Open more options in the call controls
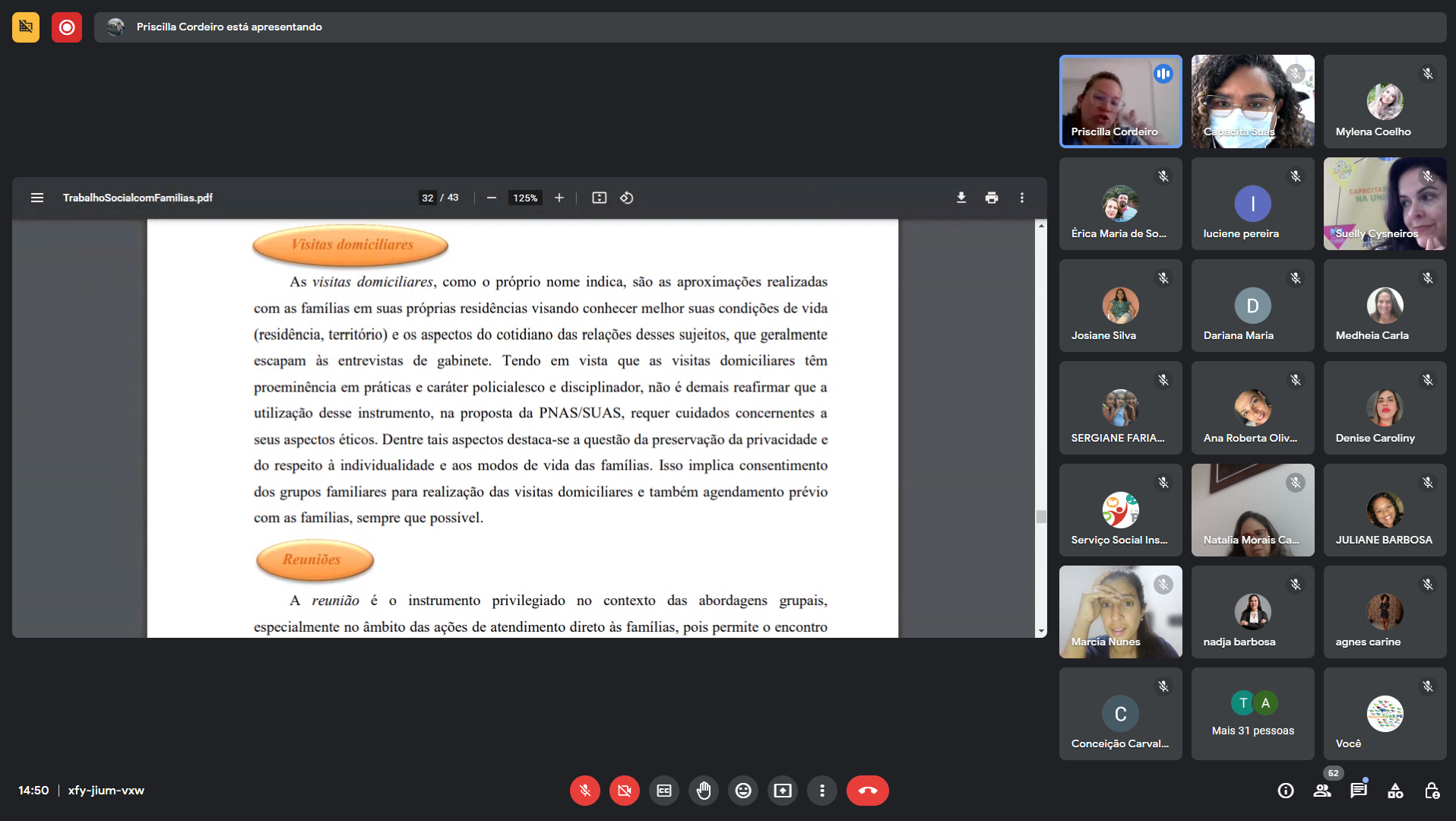This screenshot has height=821, width=1456. tap(822, 791)
